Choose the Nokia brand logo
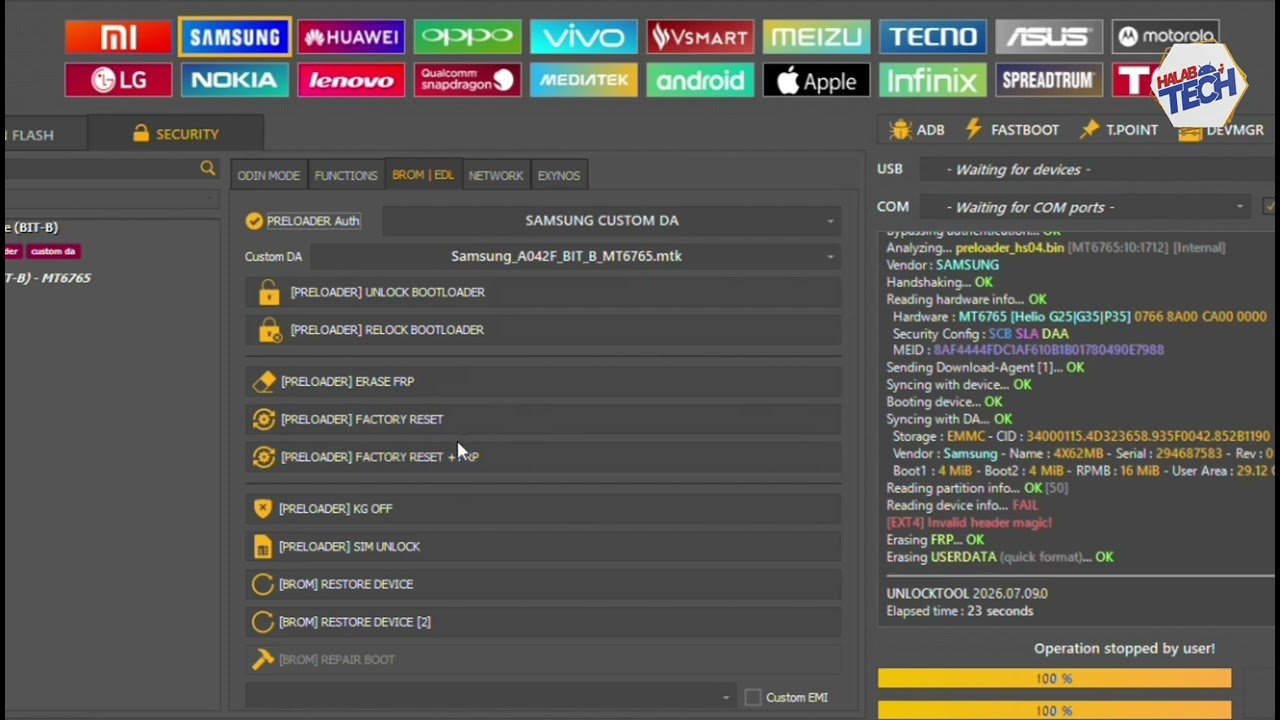Viewport: 1280px width, 720px height. point(235,80)
